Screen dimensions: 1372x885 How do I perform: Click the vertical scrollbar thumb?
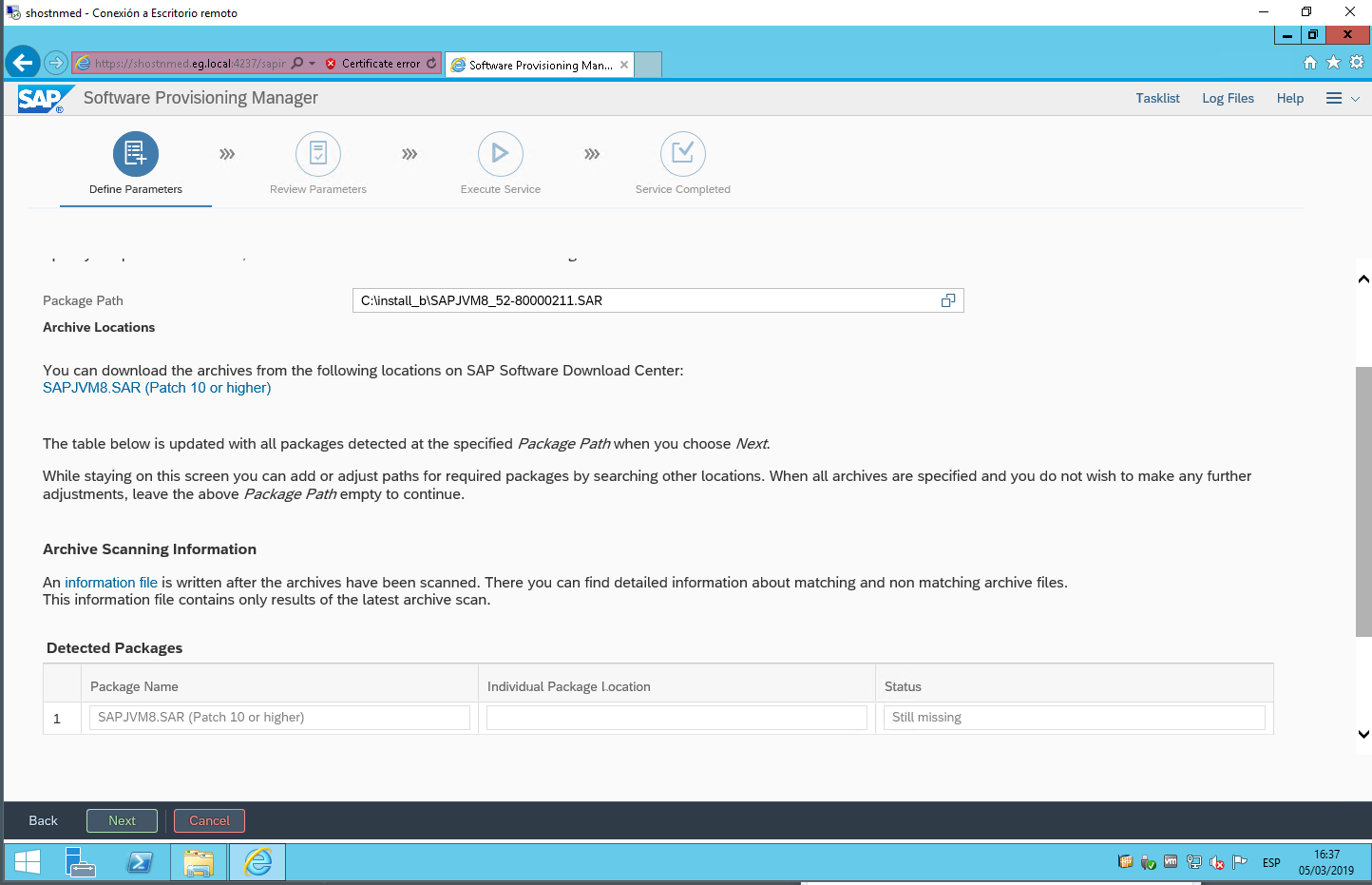point(1363,501)
